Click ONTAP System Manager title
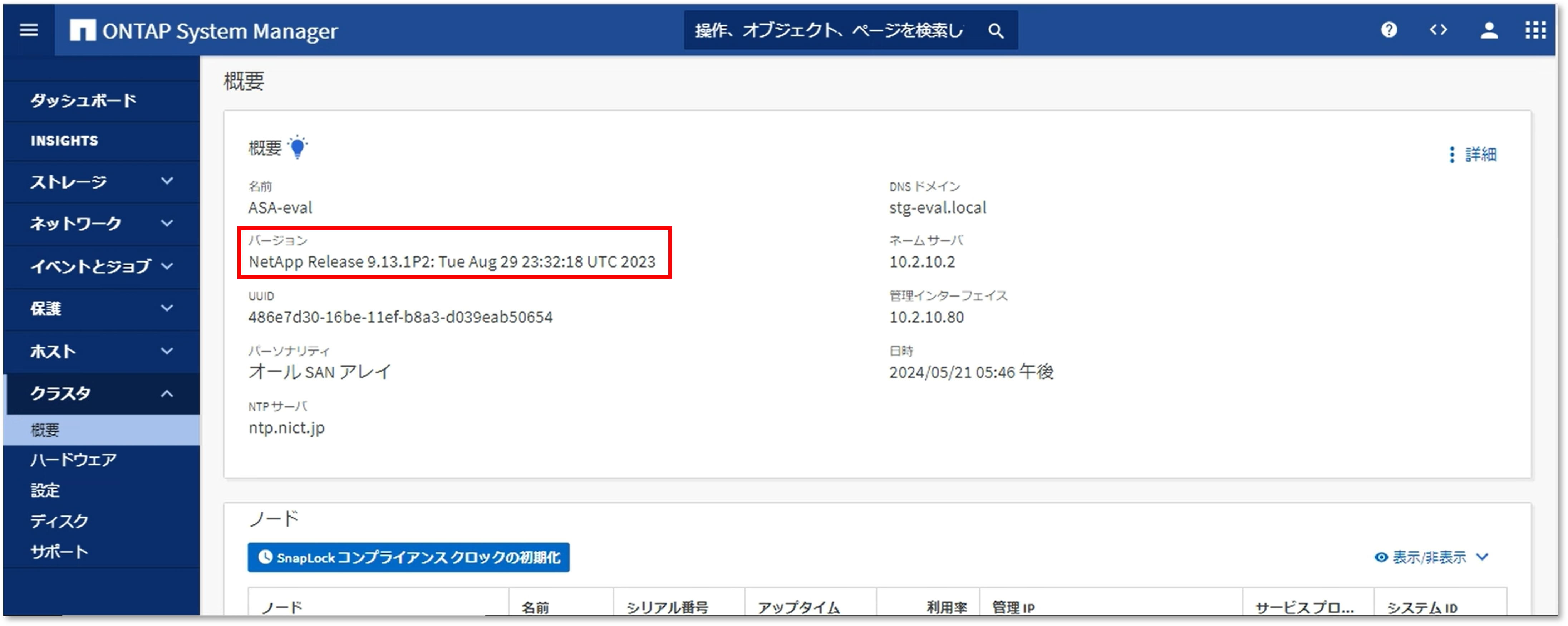Viewport: 1568px width, 626px height. 220,31
